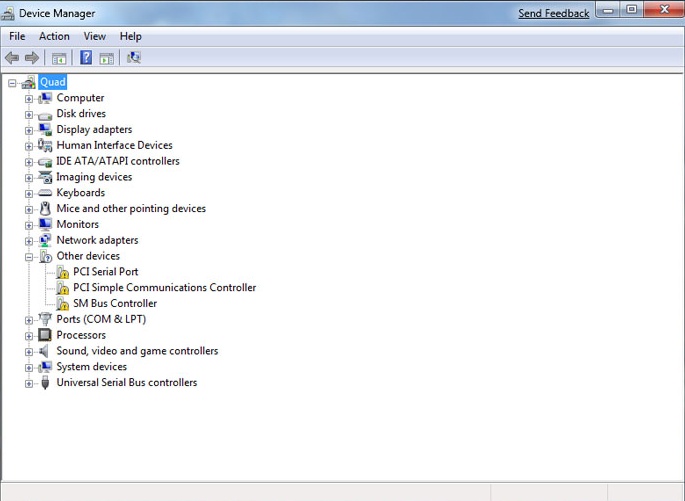
Task: Click Device Manager title bar icon
Action: (7, 14)
